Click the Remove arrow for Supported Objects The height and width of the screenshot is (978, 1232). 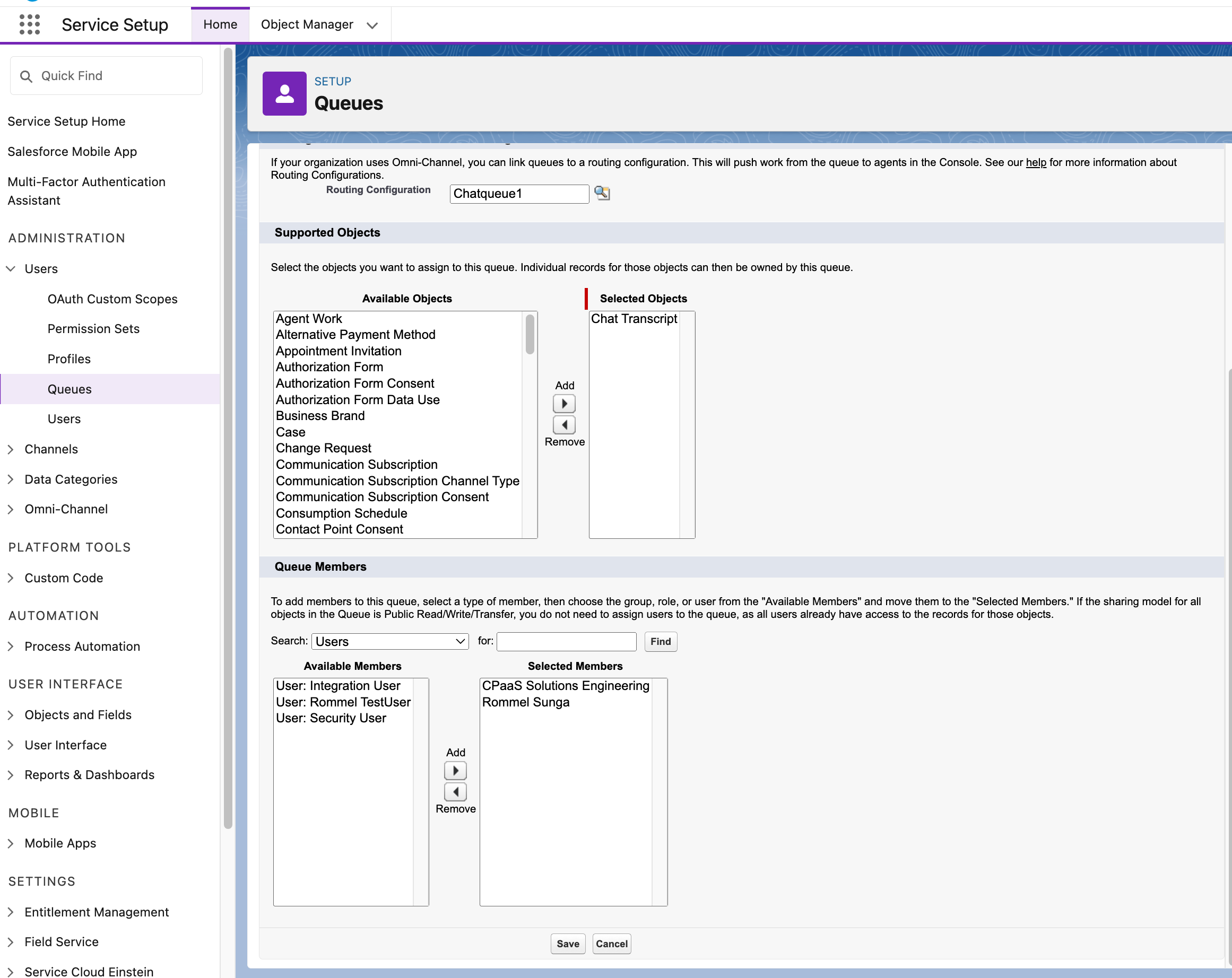coord(563,424)
